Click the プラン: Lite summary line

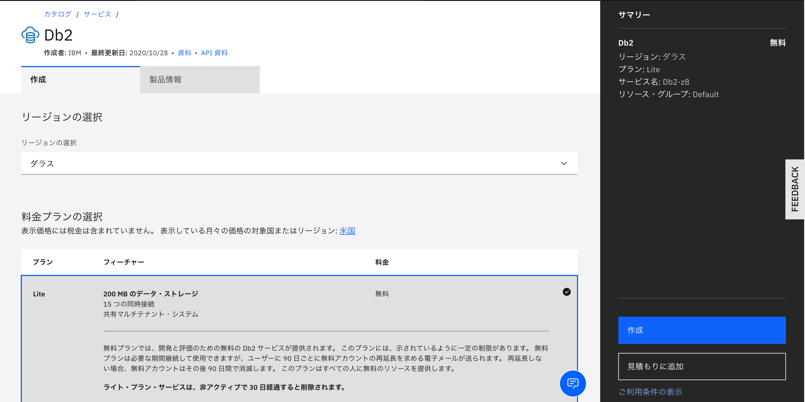point(639,69)
